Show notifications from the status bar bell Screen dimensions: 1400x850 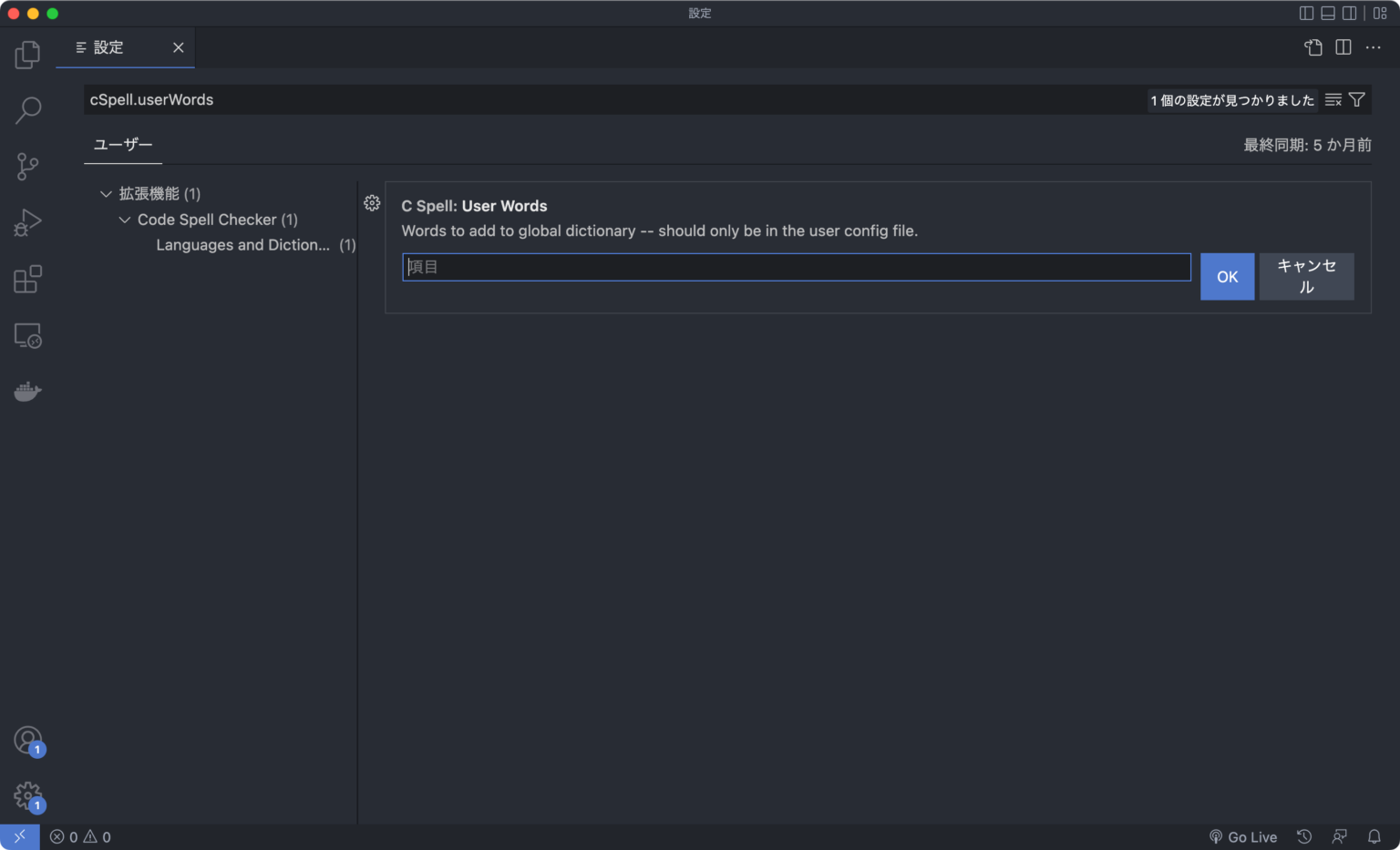pyautogui.click(x=1374, y=835)
